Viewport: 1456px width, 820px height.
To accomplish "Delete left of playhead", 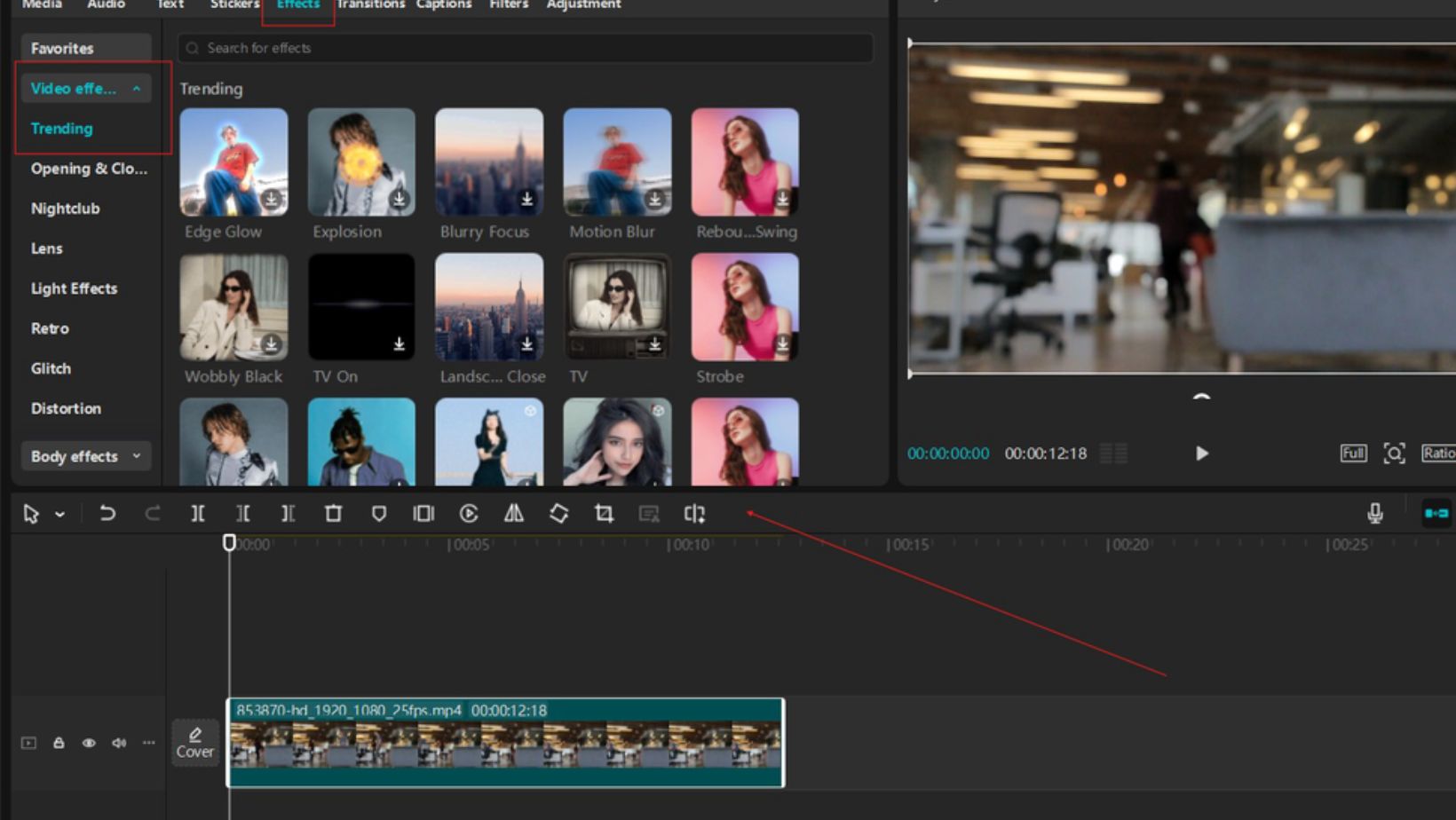I will pos(243,514).
